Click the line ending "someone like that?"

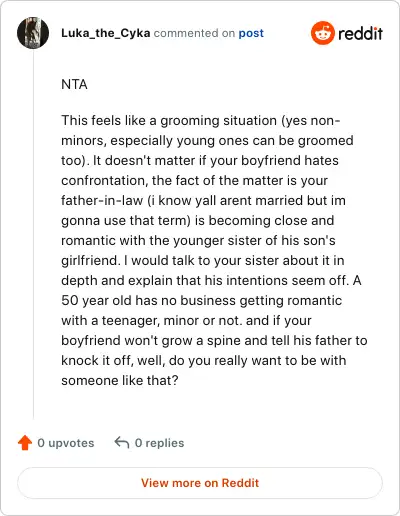pyautogui.click(x=120, y=380)
